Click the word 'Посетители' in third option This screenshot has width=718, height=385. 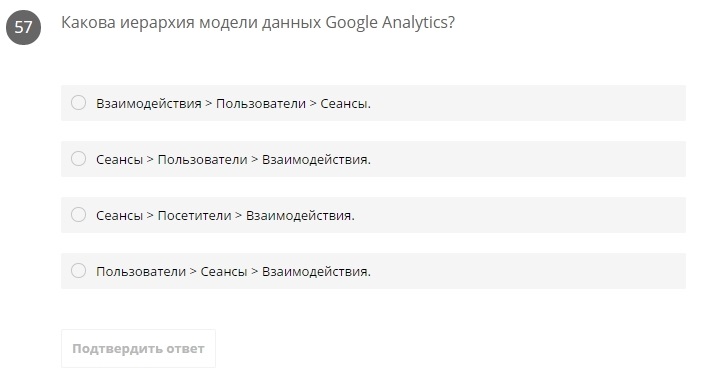coord(195,215)
